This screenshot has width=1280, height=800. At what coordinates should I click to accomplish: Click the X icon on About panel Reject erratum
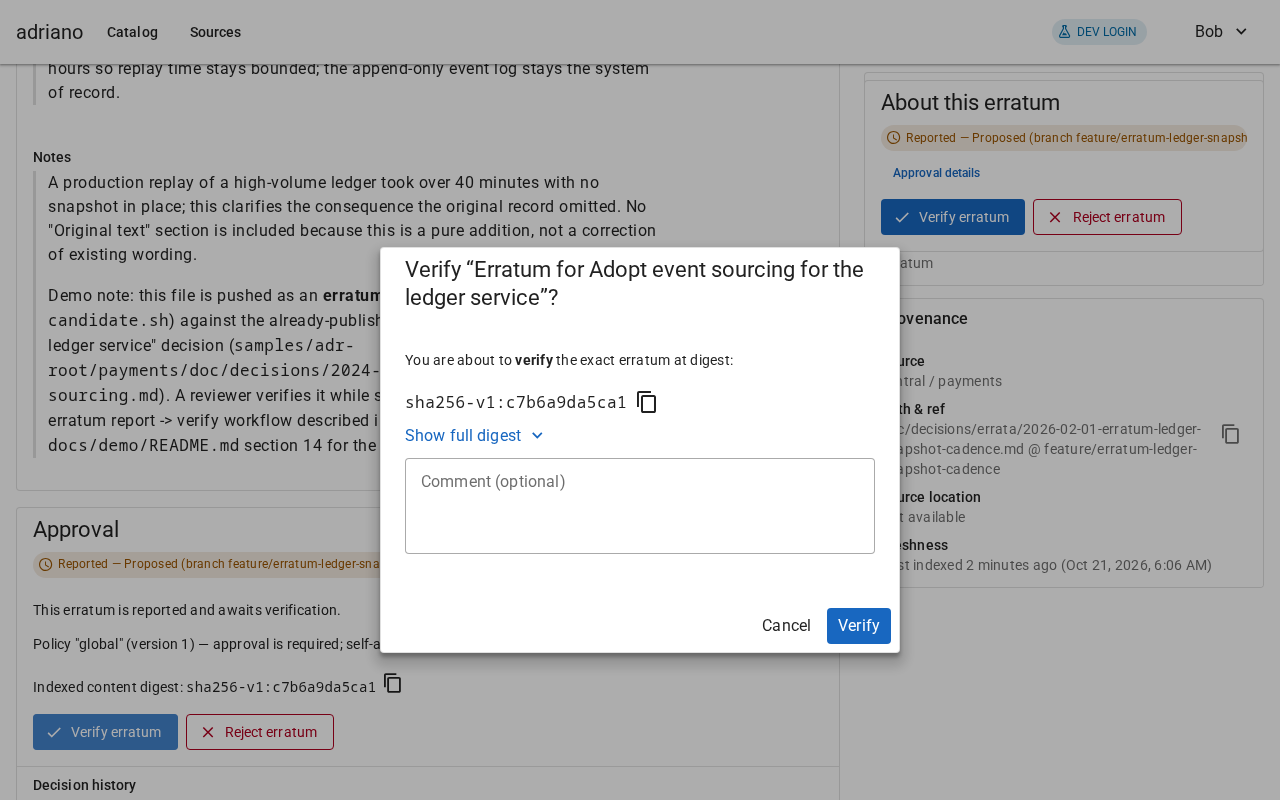[x=1055, y=217]
